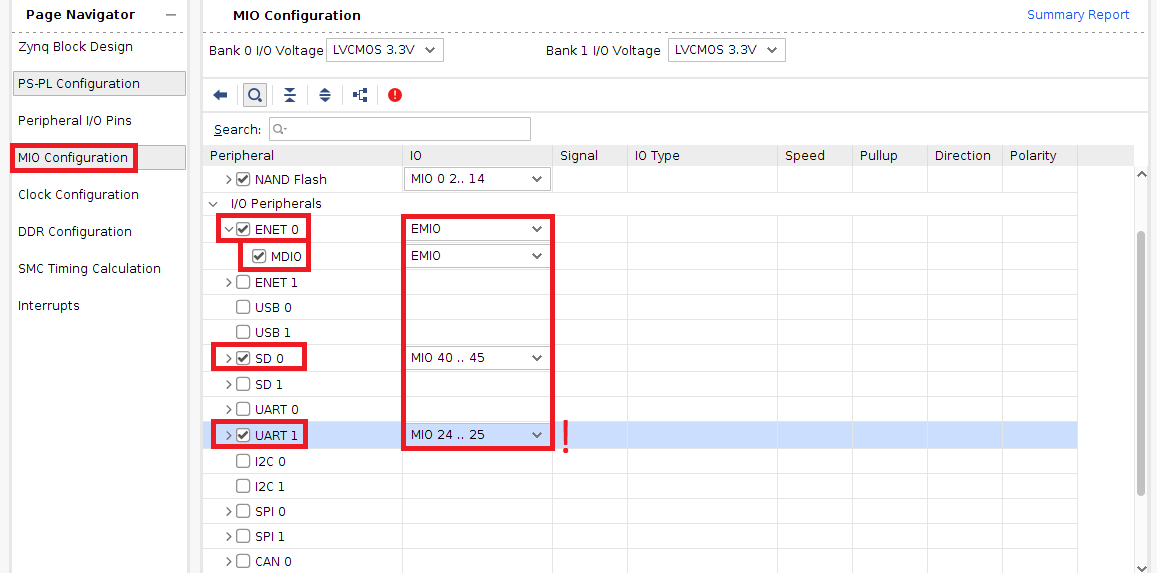1157x573 pixels.
Task: Select MIO Configuration page
Action: [x=100, y=157]
